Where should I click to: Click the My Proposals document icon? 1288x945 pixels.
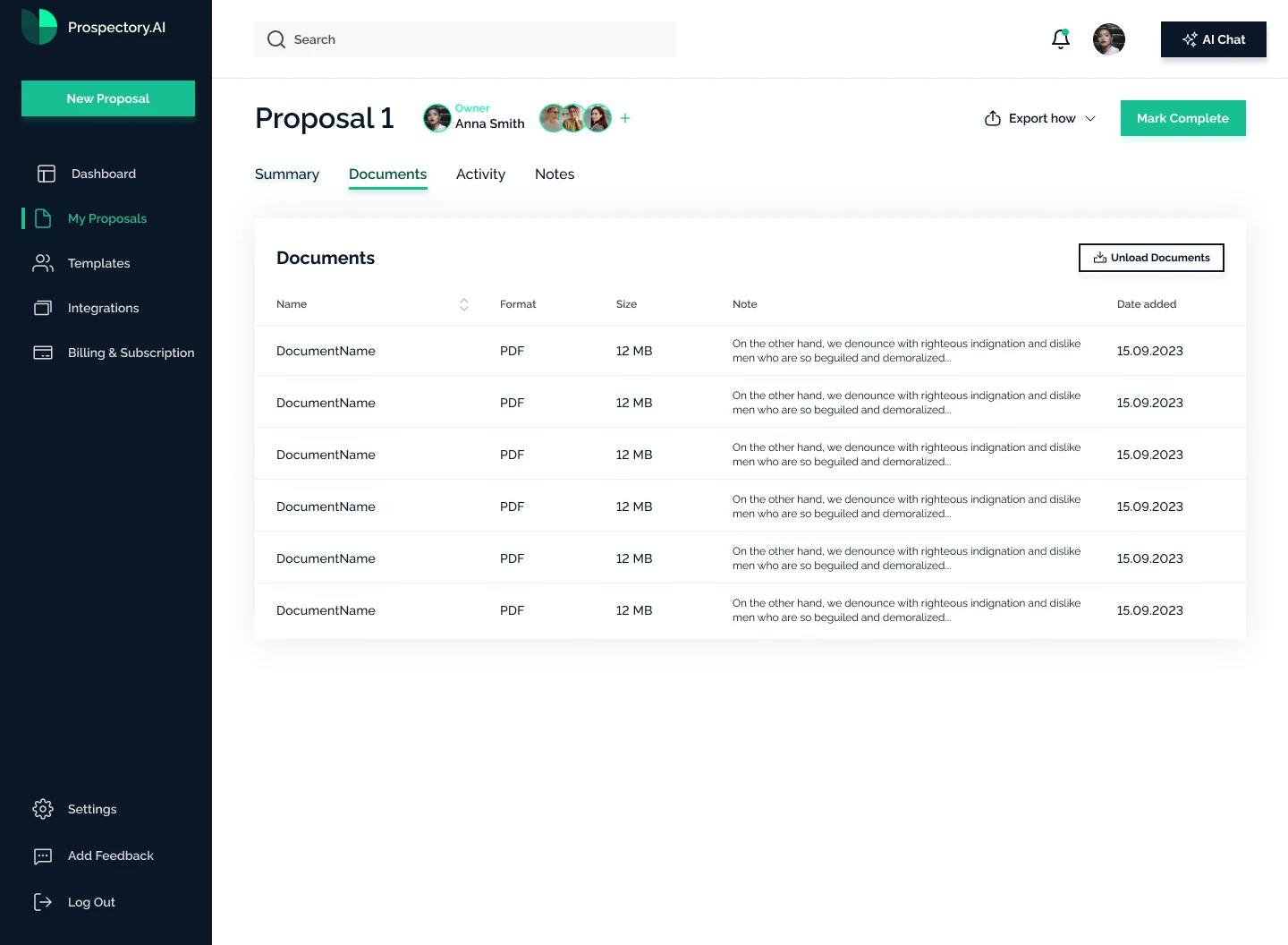click(43, 218)
